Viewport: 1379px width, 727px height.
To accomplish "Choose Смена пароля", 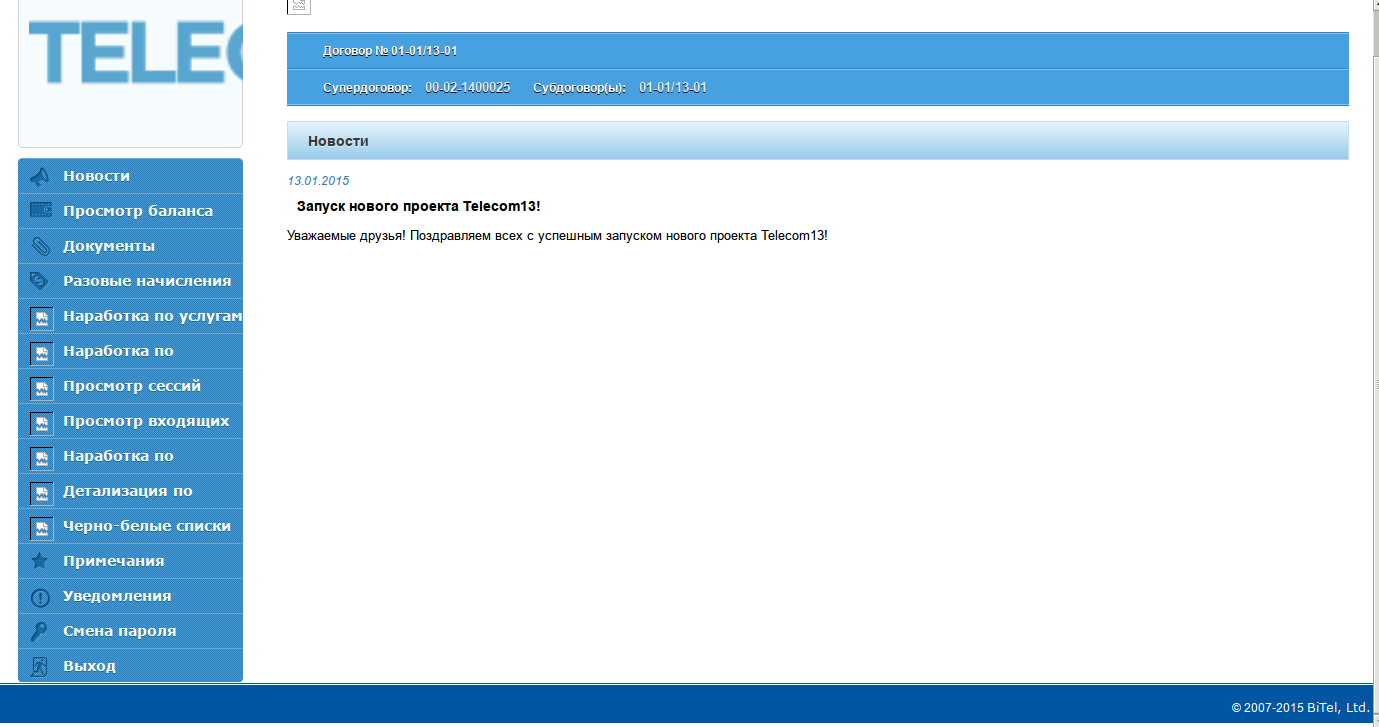I will pyautogui.click(x=130, y=631).
